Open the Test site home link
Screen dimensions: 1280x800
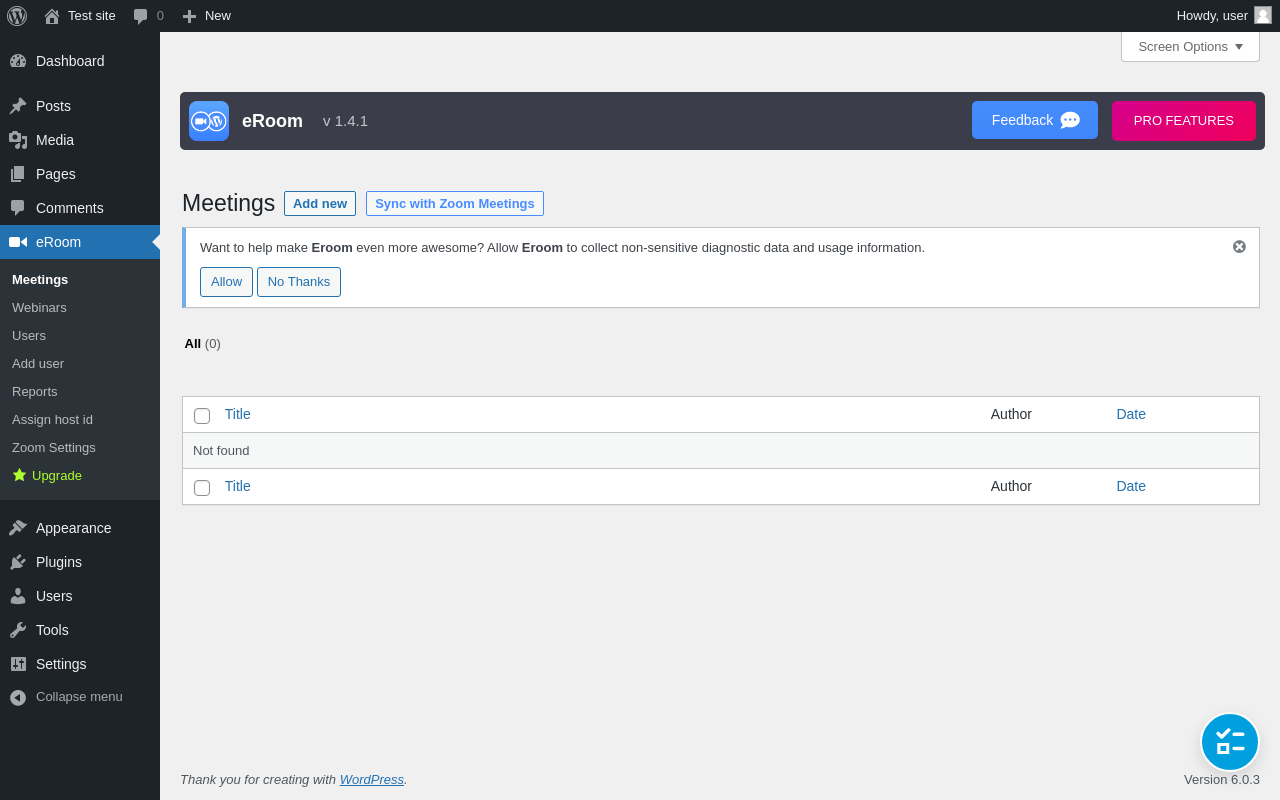point(80,16)
